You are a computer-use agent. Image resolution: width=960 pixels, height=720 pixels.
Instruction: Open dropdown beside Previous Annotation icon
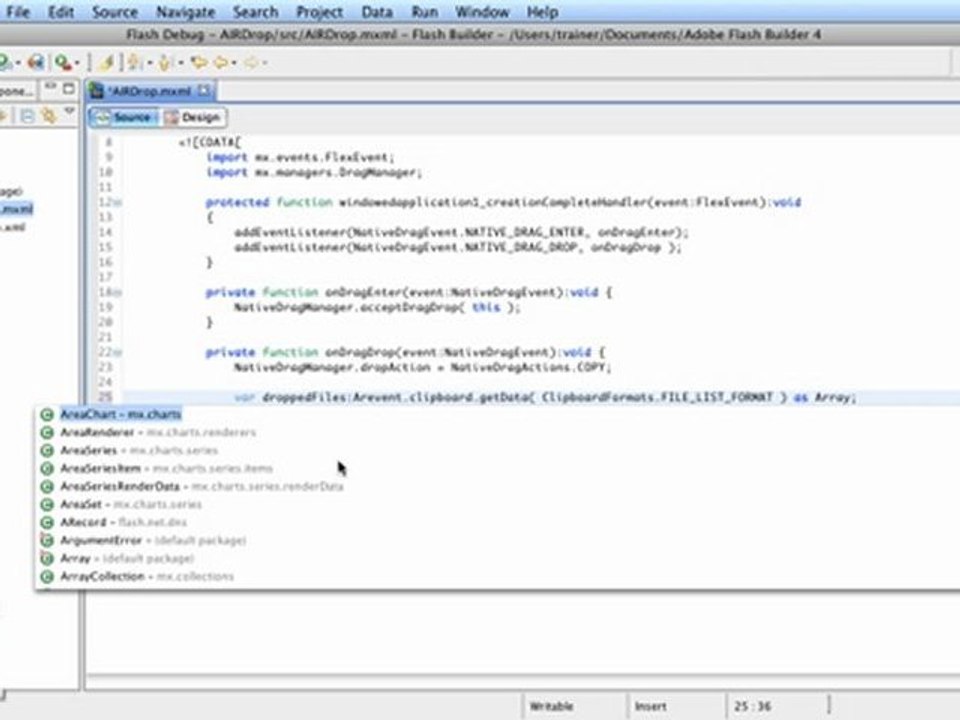click(x=180, y=62)
